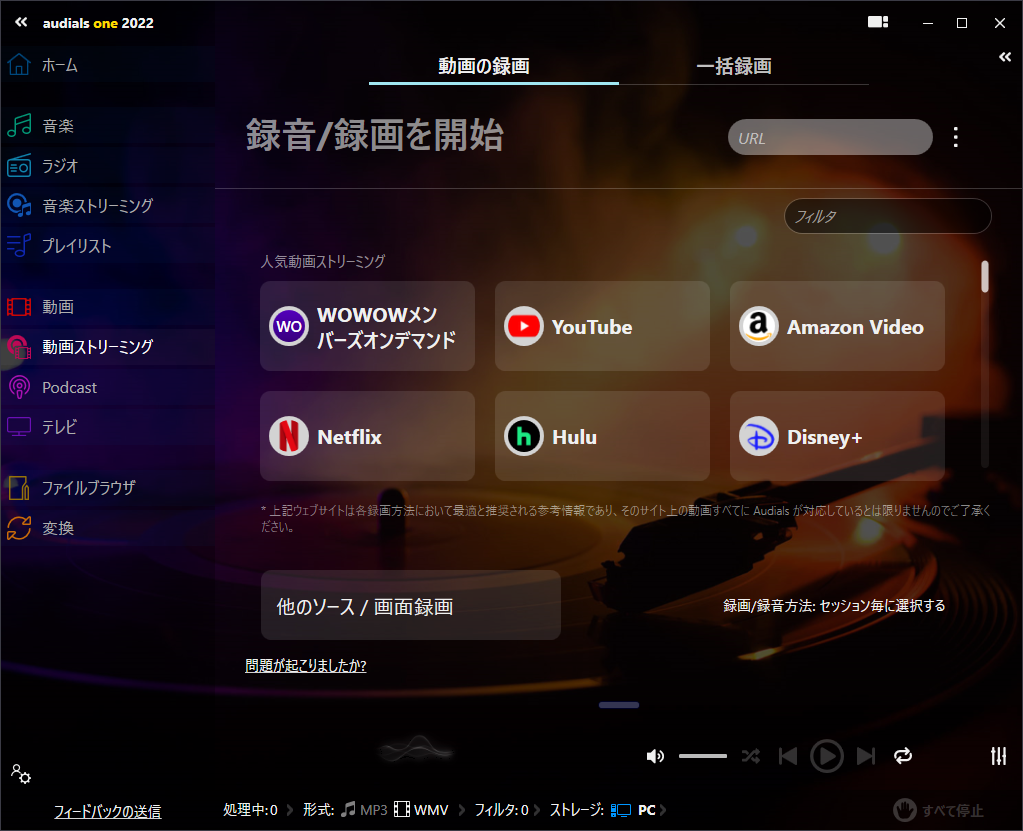Click the 人気動画ストリーミング section label
The image size is (1023, 831).
pos(323,262)
